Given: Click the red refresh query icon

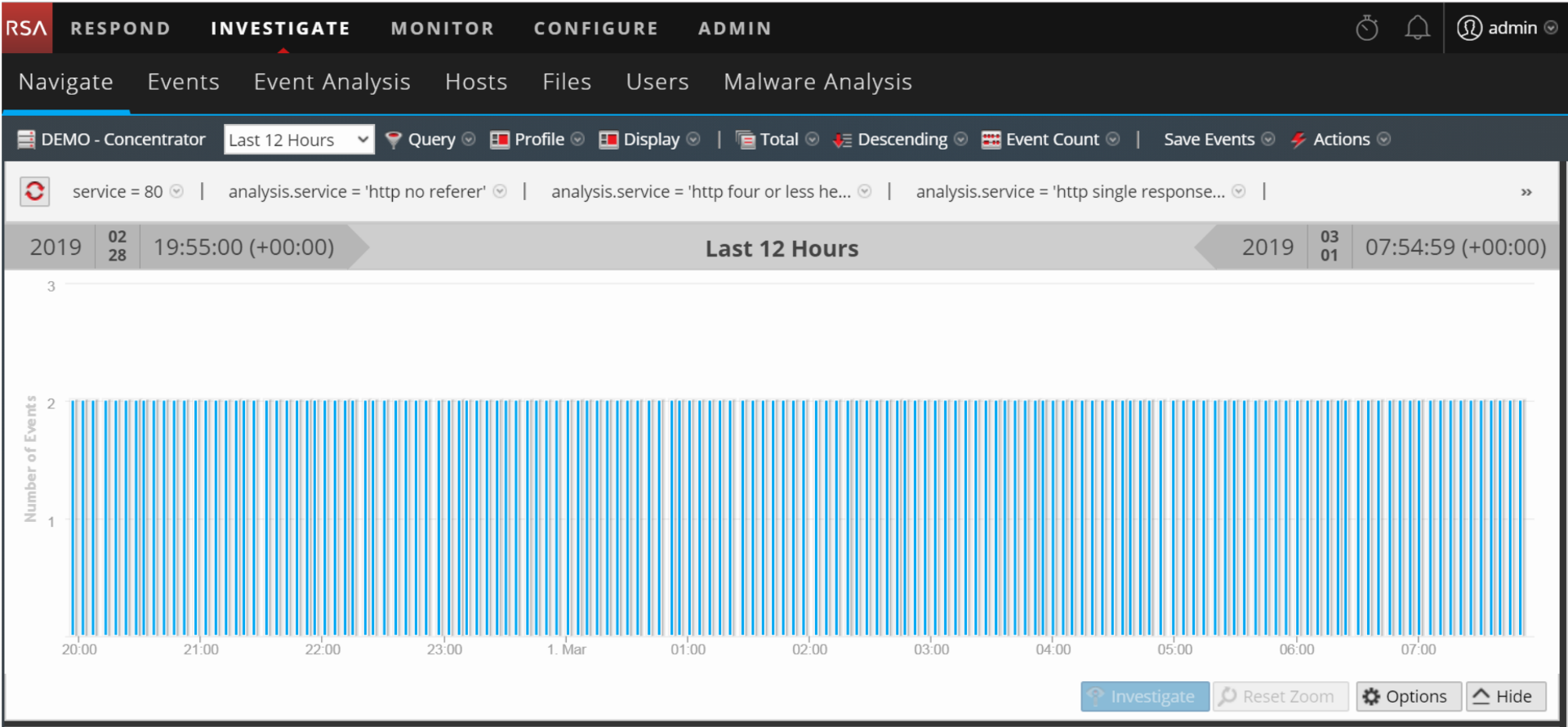Looking at the screenshot, I should click(34, 191).
